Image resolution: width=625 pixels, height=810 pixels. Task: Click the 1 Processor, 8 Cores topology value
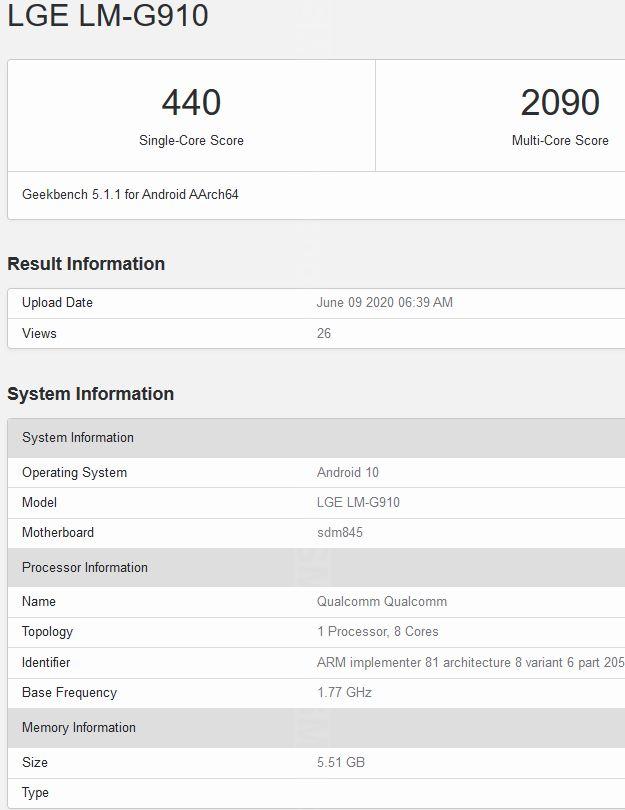pos(378,632)
